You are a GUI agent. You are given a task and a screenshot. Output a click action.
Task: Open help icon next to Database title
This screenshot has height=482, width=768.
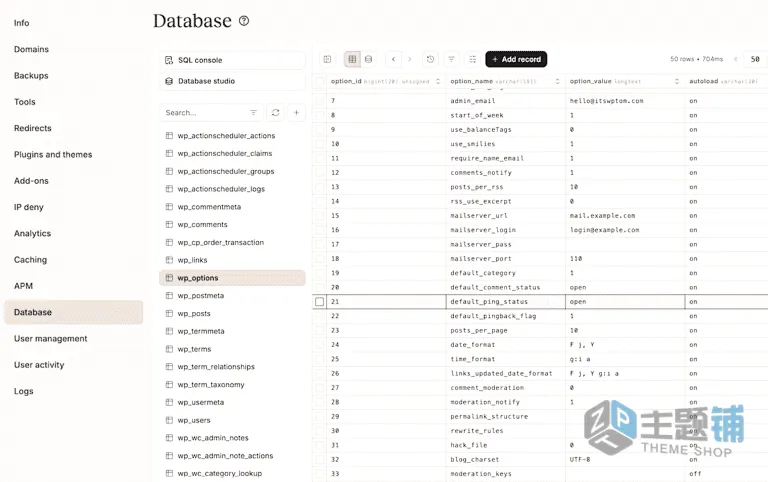coord(244,21)
